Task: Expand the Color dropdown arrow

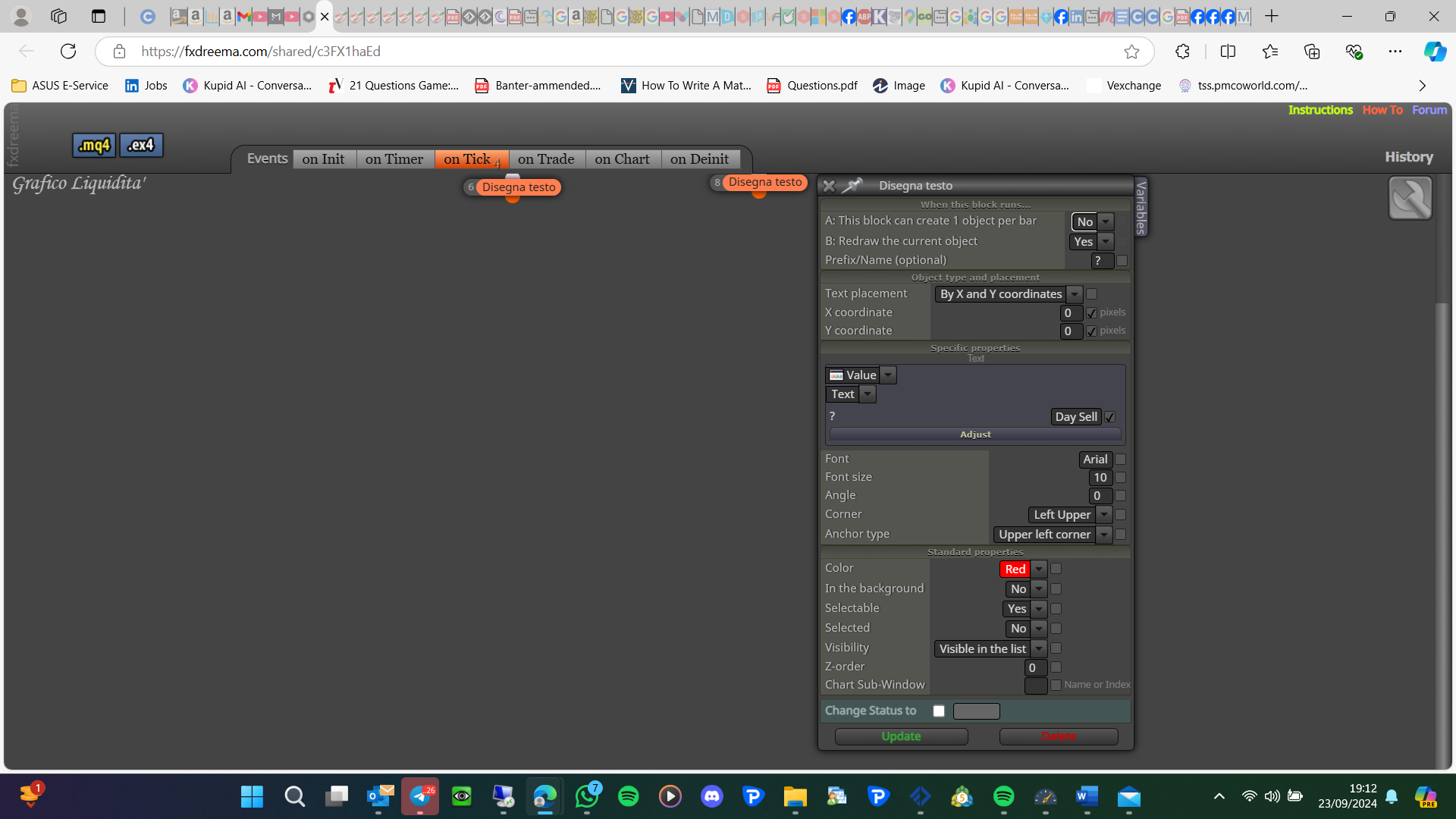Action: click(x=1039, y=569)
